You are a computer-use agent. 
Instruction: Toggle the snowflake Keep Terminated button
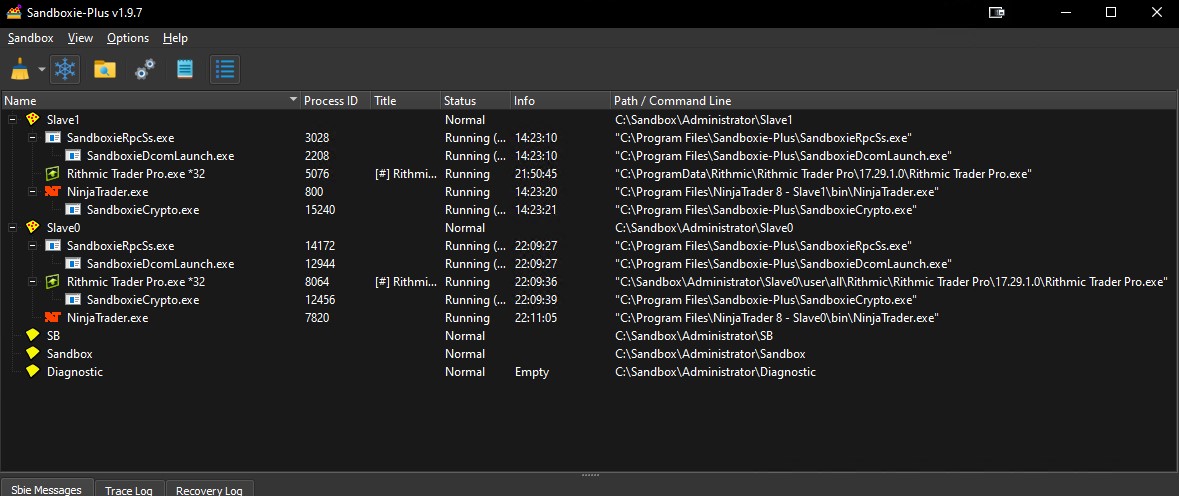tap(67, 70)
